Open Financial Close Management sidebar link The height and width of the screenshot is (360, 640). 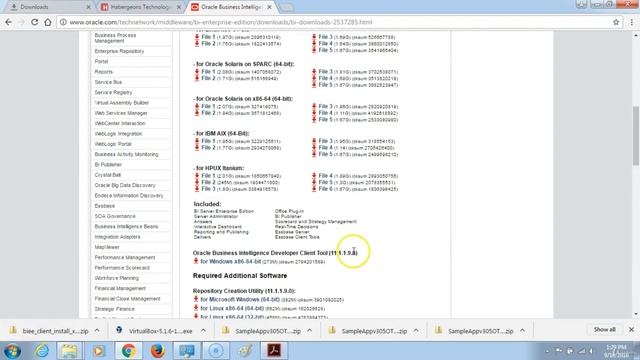coord(127,299)
